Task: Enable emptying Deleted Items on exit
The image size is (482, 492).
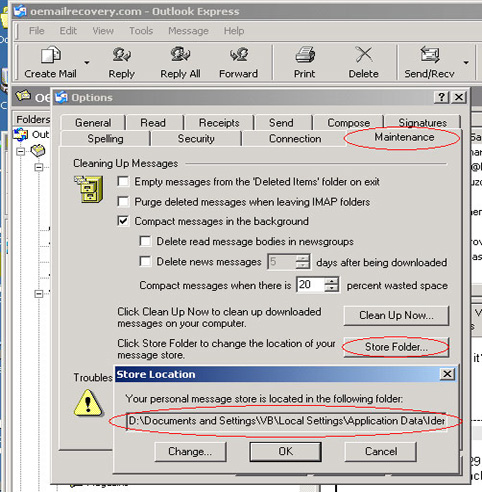Action: pos(123,182)
